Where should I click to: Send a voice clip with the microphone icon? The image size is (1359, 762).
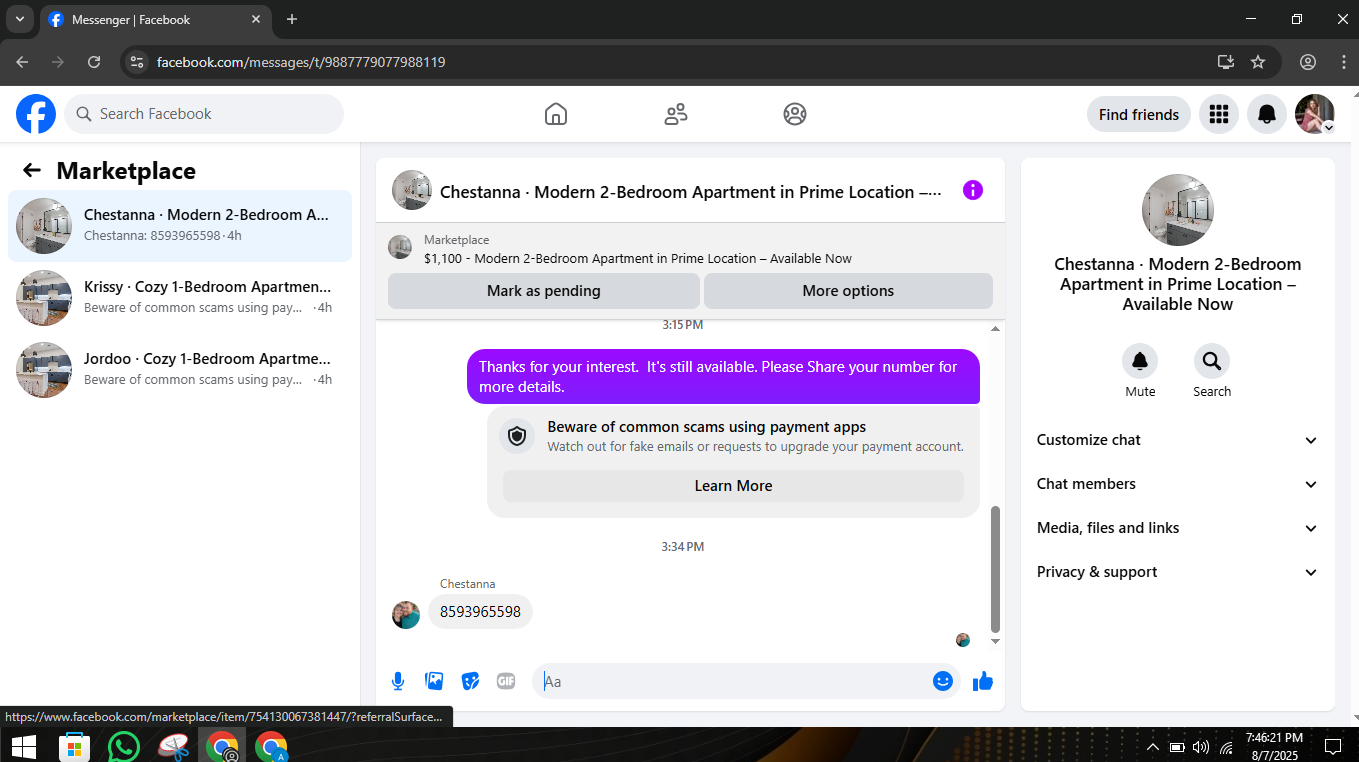click(398, 681)
